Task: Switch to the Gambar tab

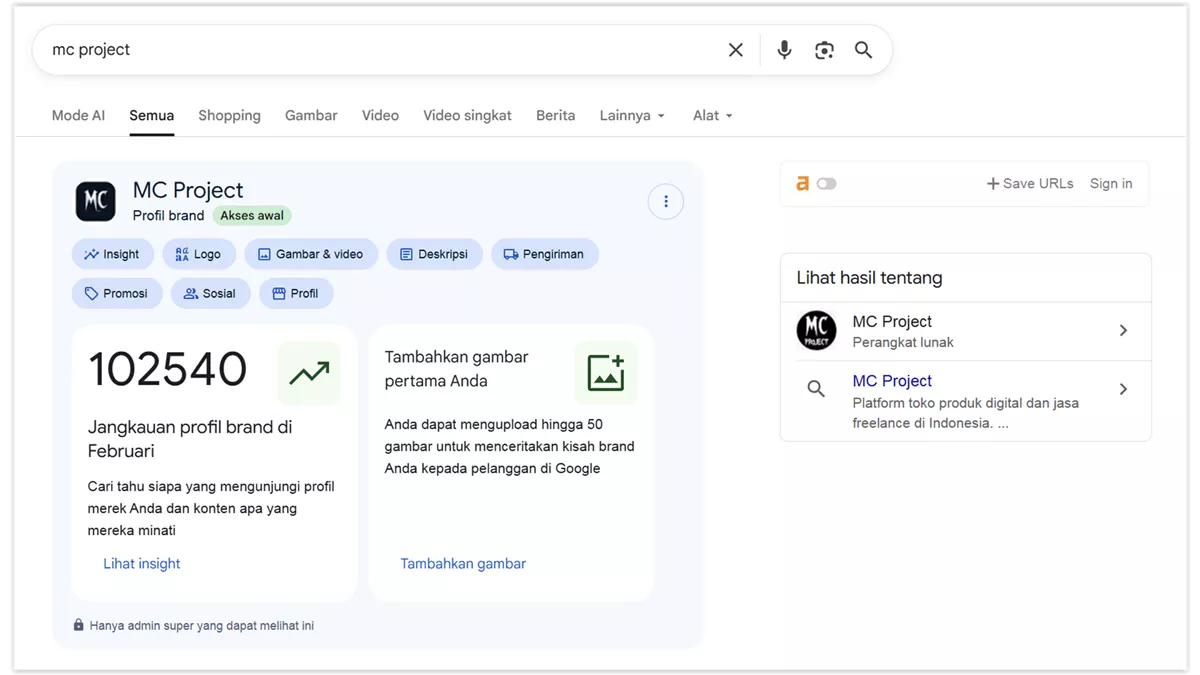Action: pos(310,115)
